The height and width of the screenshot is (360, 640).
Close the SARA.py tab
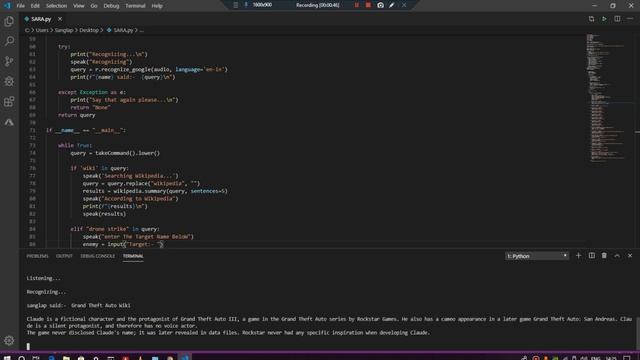60,19
